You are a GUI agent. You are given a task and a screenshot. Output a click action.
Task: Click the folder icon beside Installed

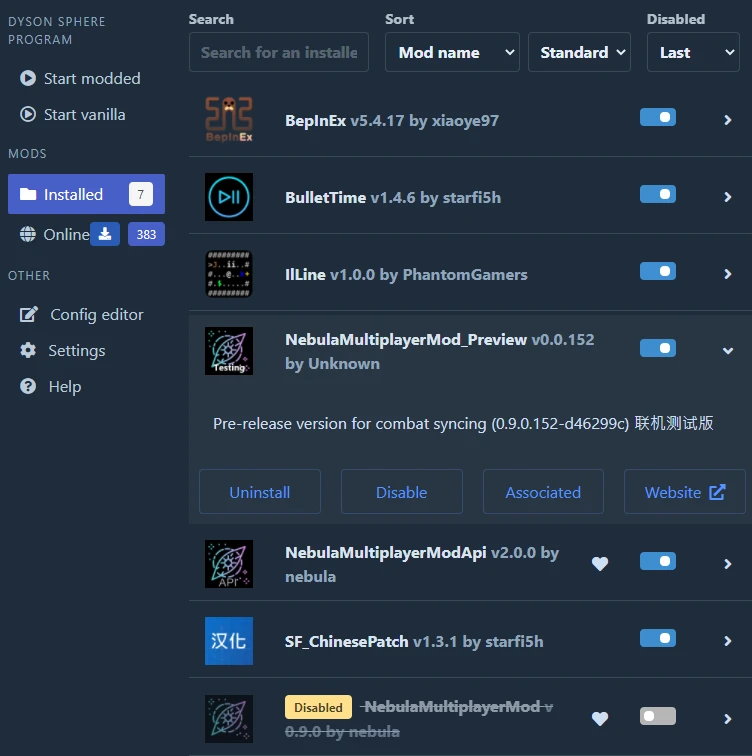click(x=28, y=194)
